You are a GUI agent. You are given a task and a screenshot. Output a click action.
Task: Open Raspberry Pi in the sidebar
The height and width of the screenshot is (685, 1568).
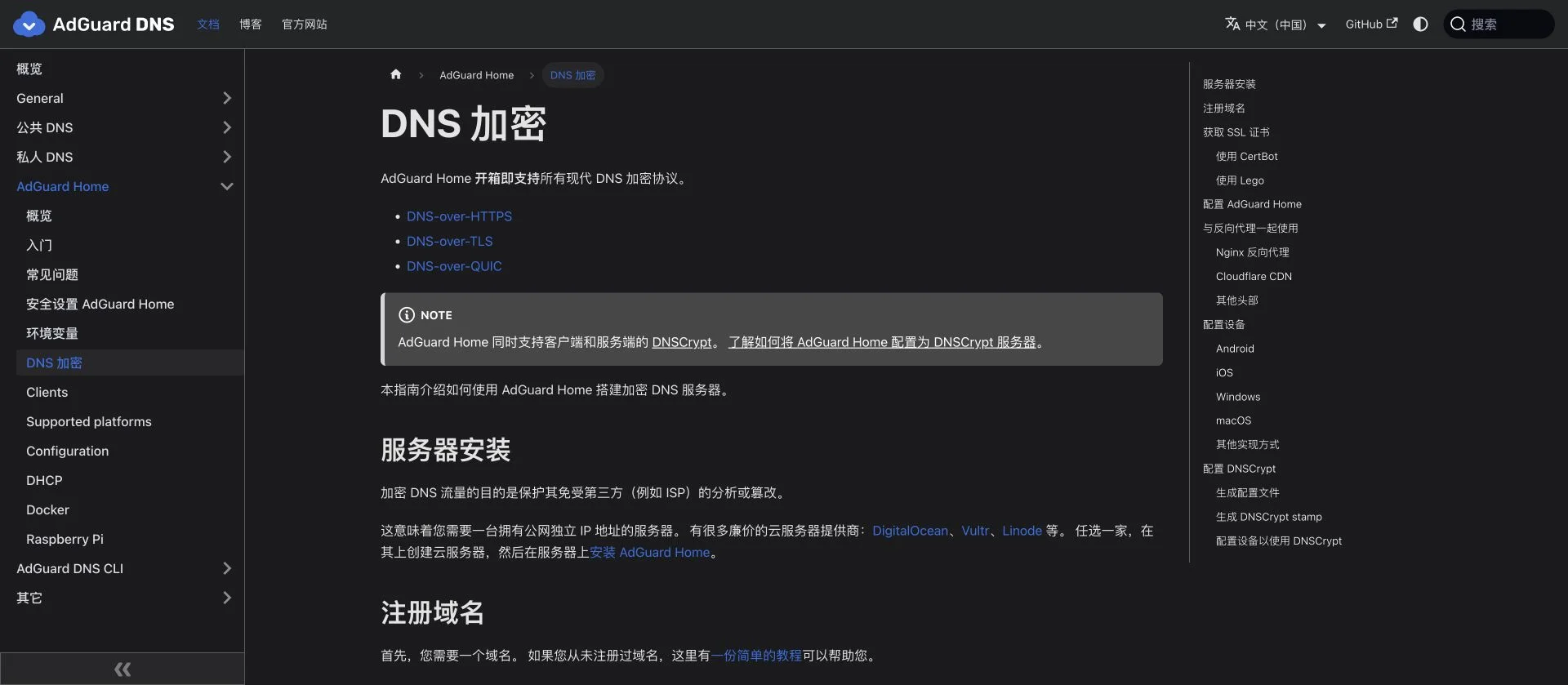tap(65, 539)
